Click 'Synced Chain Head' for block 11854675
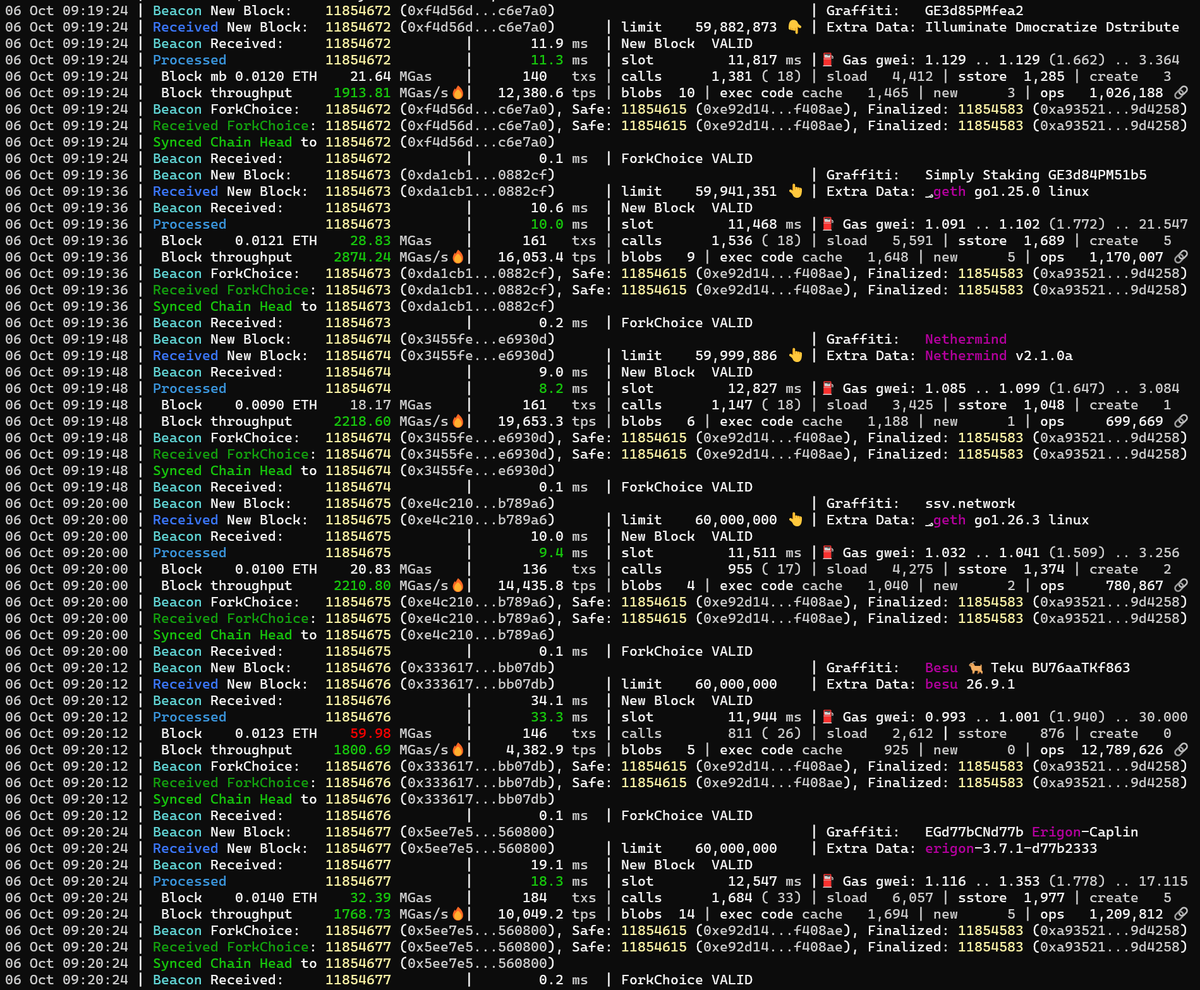 point(222,634)
